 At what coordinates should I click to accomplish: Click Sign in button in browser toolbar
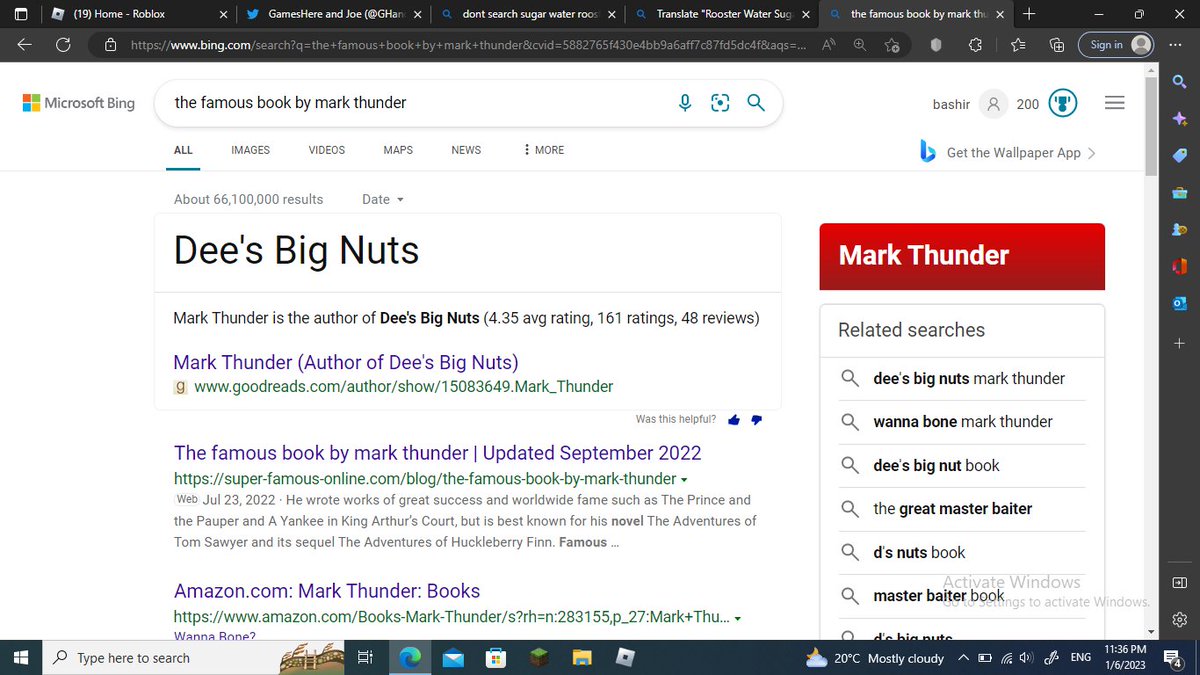click(1117, 45)
